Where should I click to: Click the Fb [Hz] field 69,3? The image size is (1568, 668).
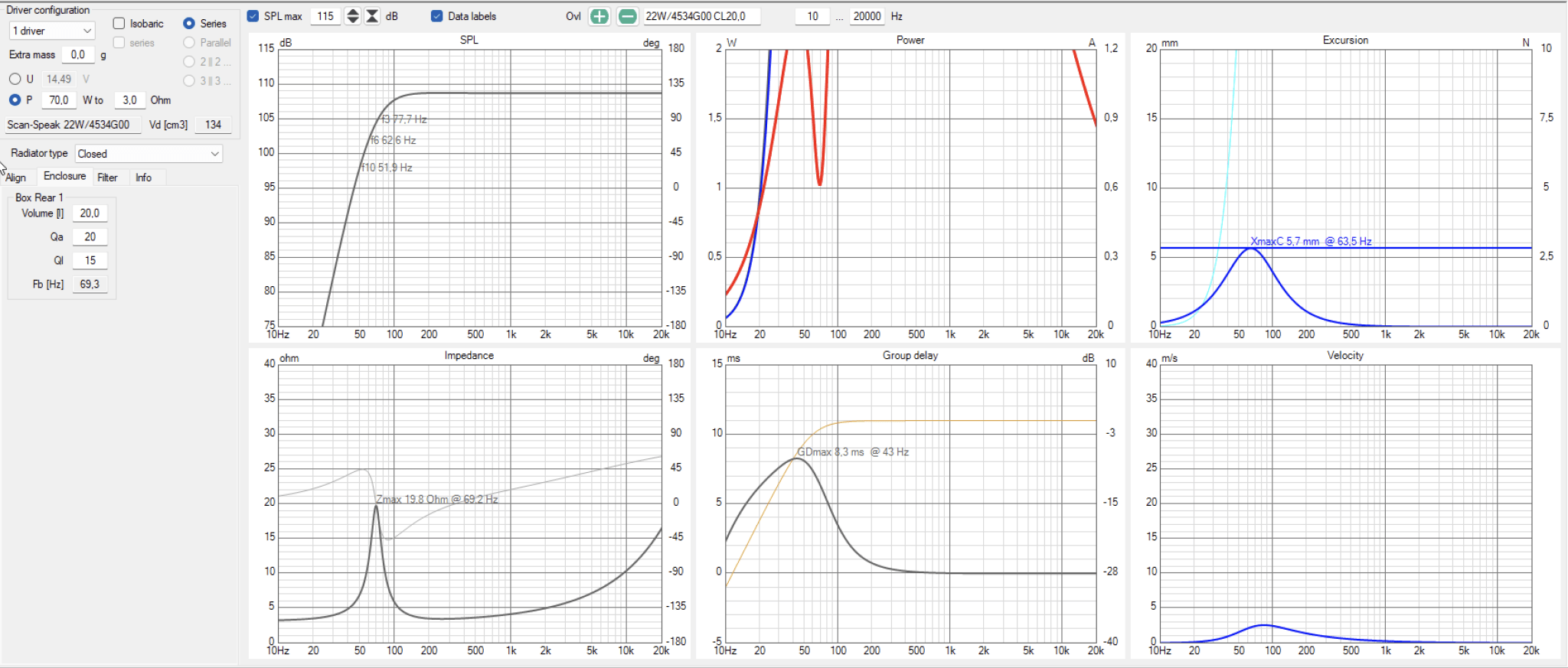pos(90,285)
